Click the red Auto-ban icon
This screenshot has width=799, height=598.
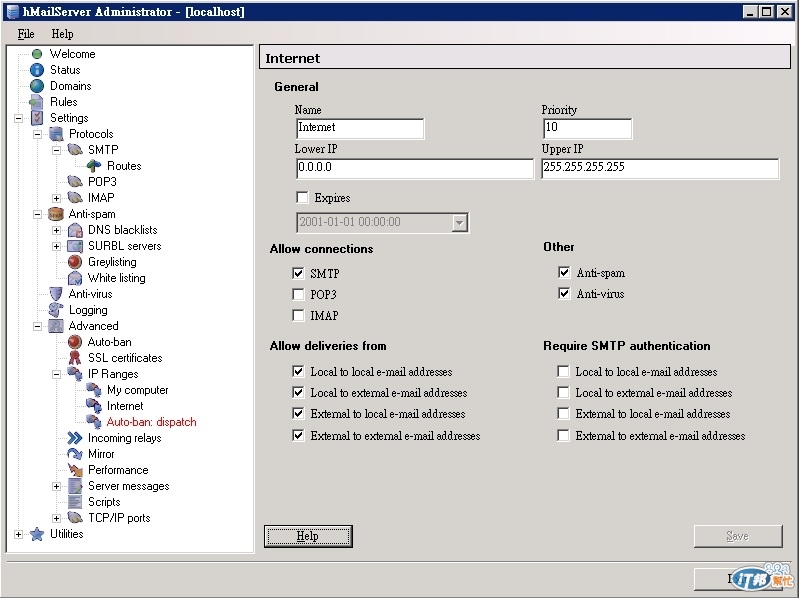tap(75, 342)
